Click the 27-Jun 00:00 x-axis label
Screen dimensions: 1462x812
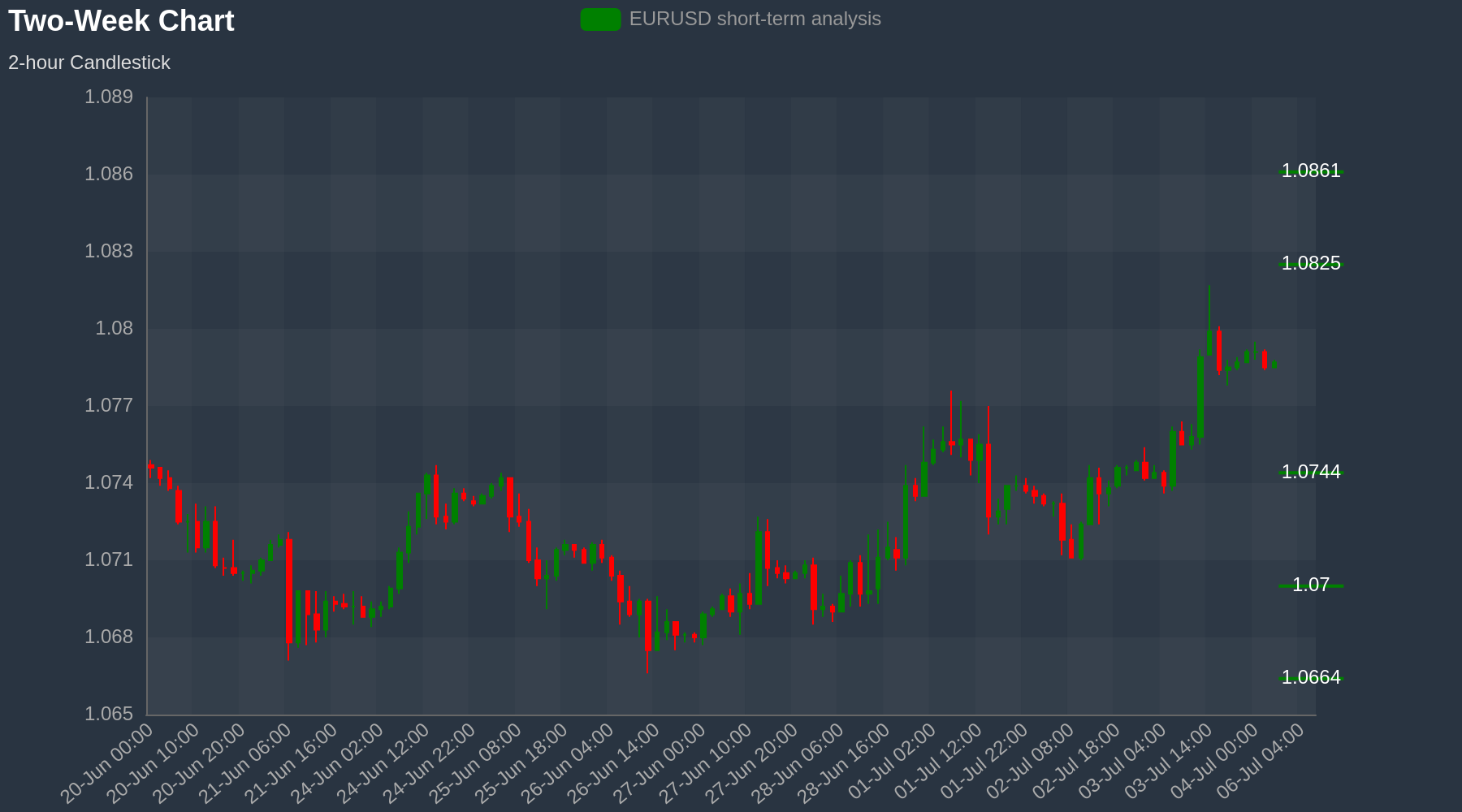pos(660,764)
